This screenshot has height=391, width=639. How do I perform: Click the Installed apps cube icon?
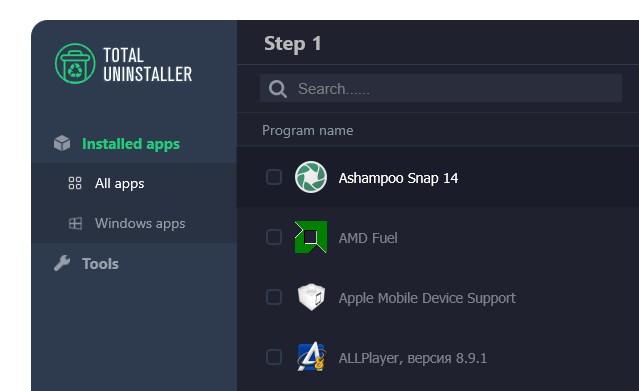pyautogui.click(x=62, y=143)
